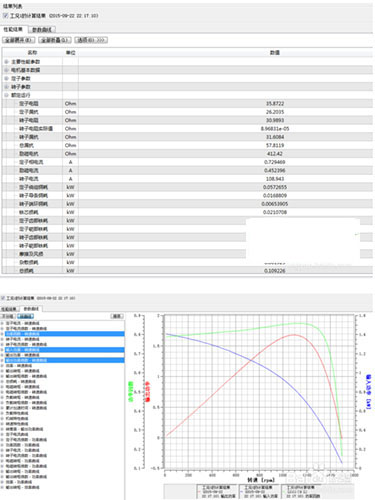Expand the 主要性能参数 tree node
This screenshot has width=375, height=500.
pos(6,62)
